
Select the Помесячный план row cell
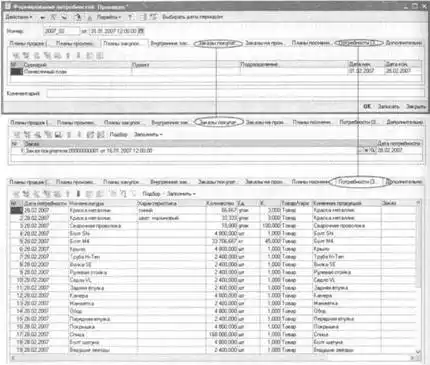(77, 71)
